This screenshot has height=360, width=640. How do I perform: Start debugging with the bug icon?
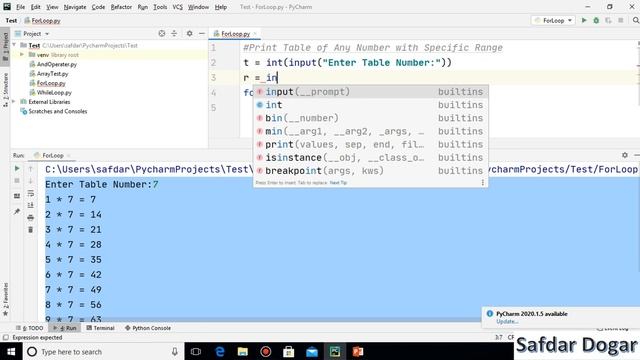596,20
